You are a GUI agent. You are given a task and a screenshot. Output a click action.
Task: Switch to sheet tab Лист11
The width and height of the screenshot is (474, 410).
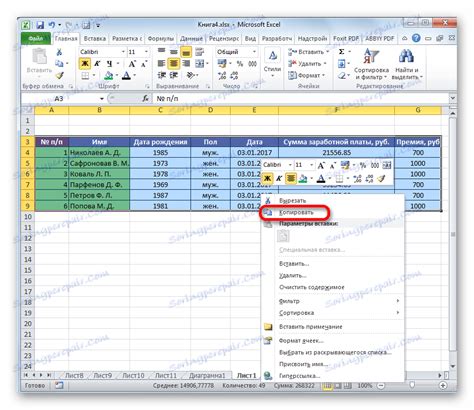tap(166, 375)
